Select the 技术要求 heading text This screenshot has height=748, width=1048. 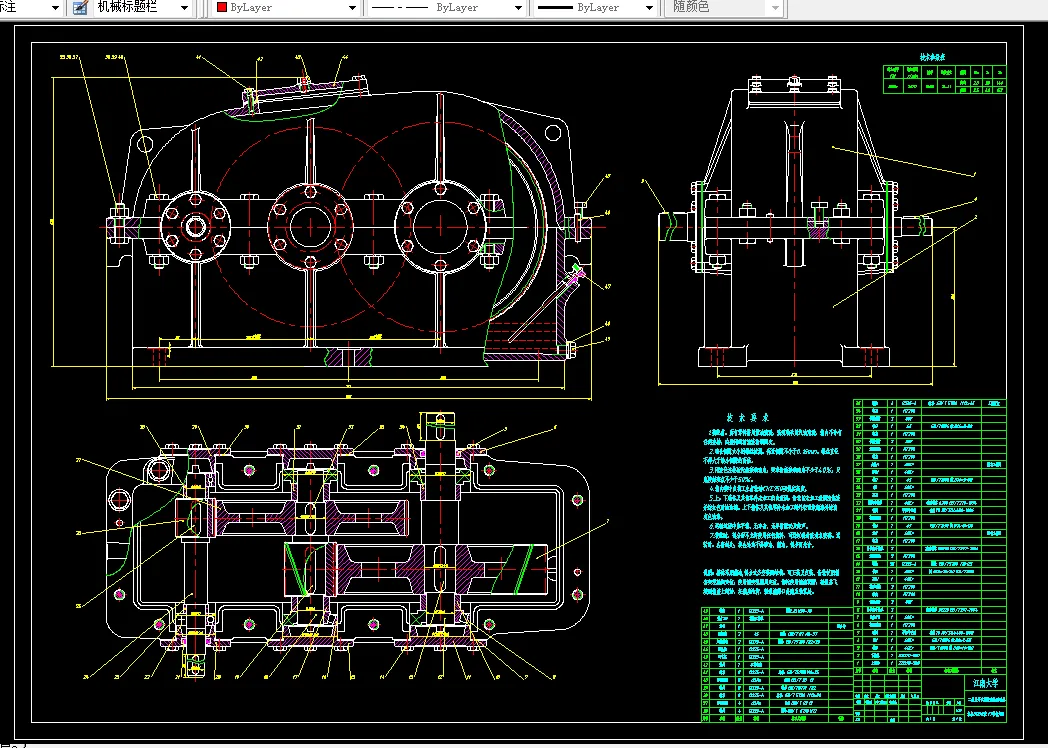pyautogui.click(x=747, y=417)
